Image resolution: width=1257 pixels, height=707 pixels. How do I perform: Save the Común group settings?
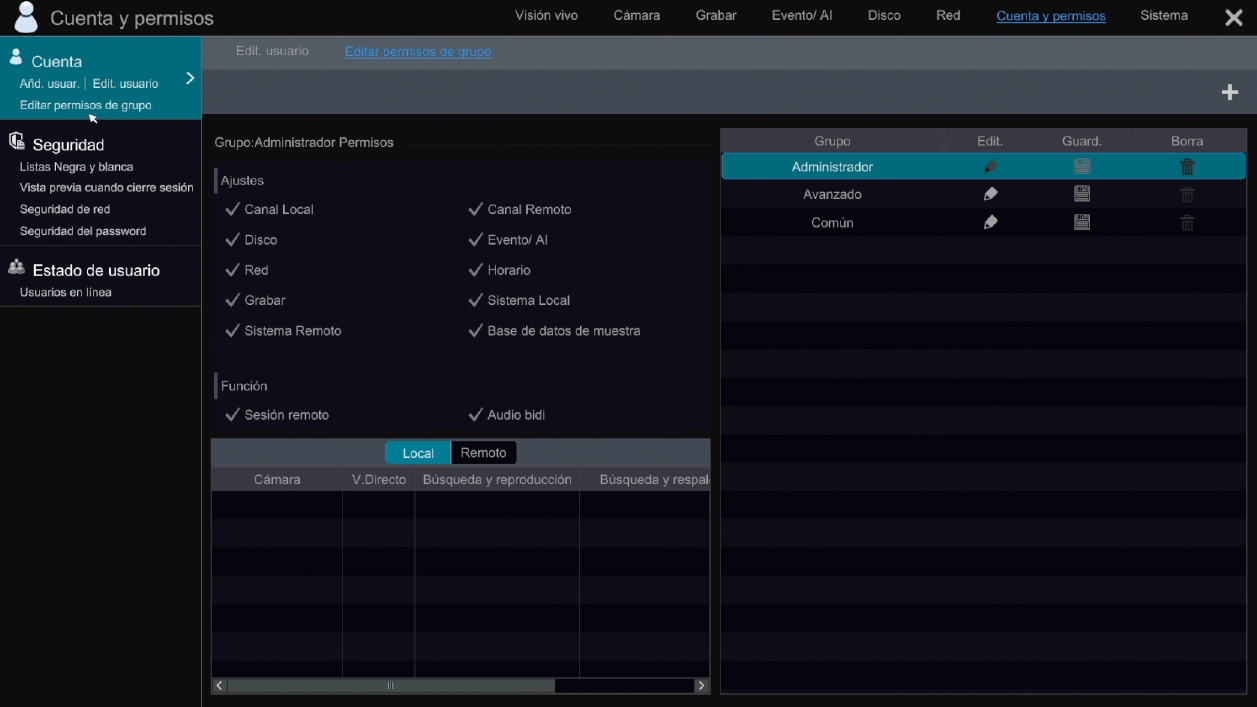[x=1082, y=222]
